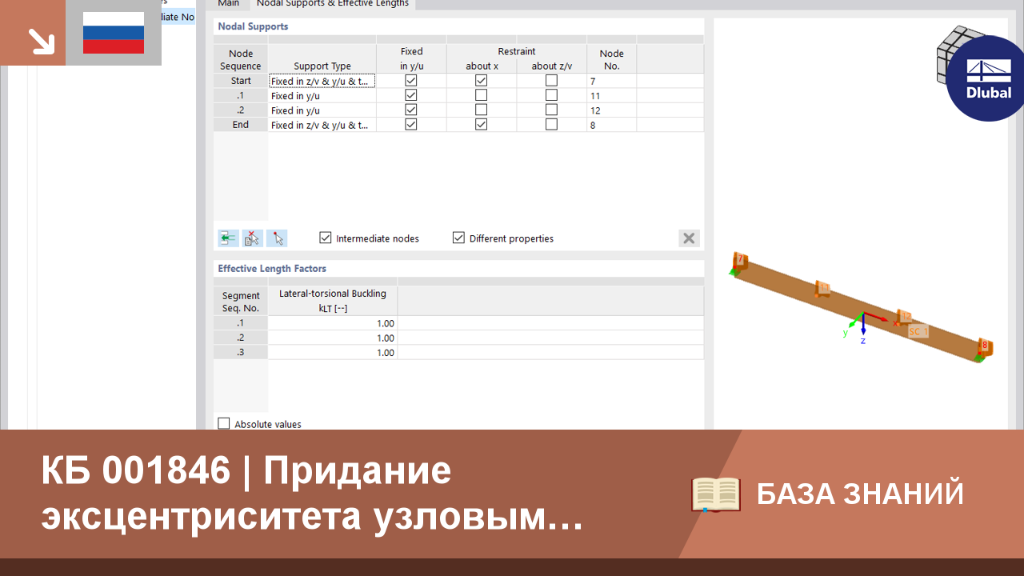Viewport: 1024px width, 576px height.
Task: Check Restraint about x for node 11
Action: 481,95
